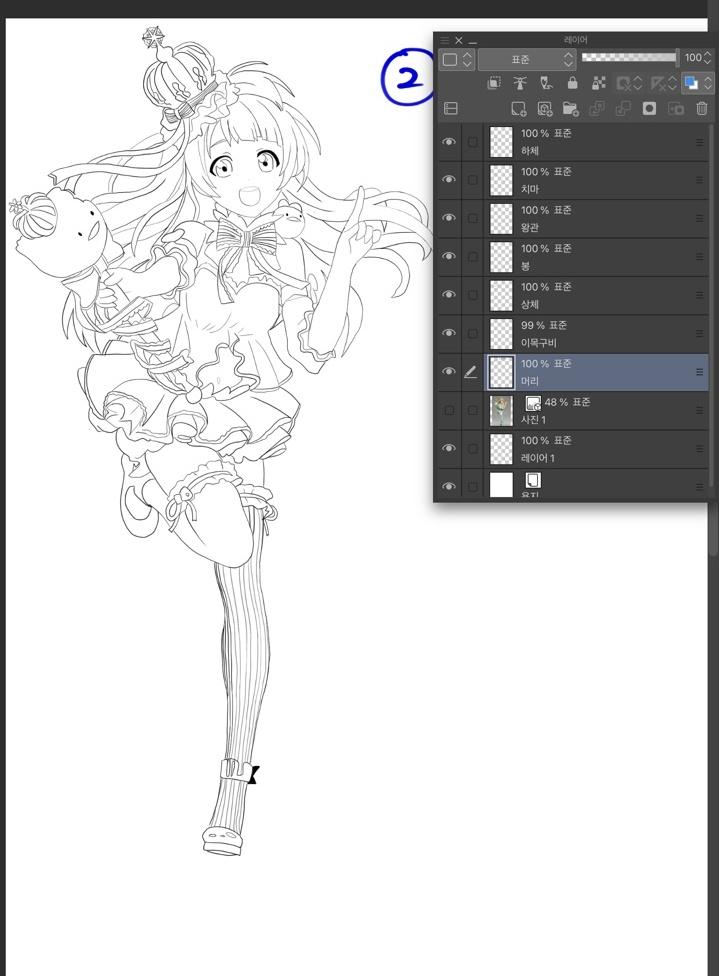
Task: Click apply mask to layer icon
Action: click(675, 109)
